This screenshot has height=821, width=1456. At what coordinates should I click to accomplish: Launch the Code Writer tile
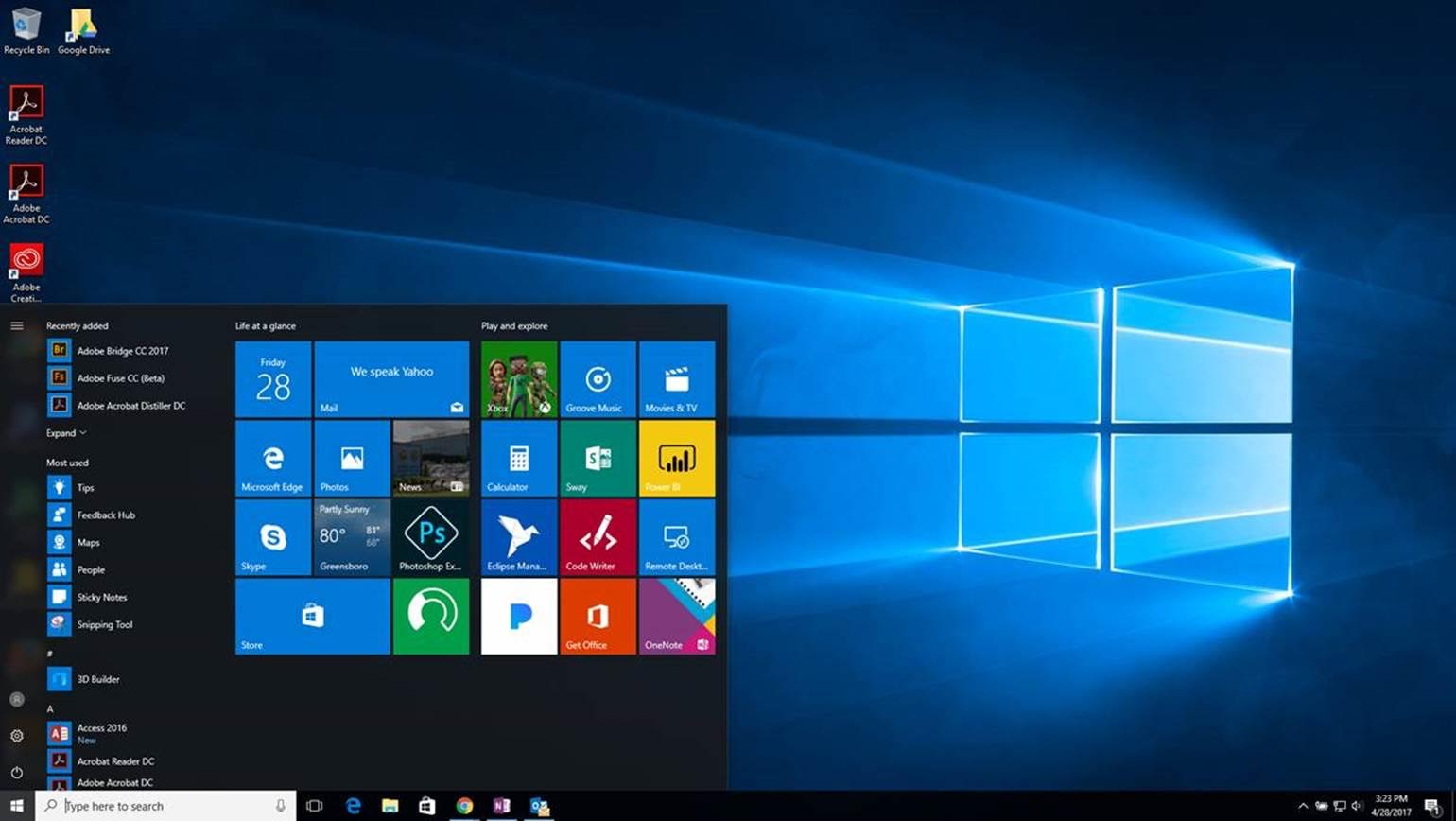coord(598,537)
